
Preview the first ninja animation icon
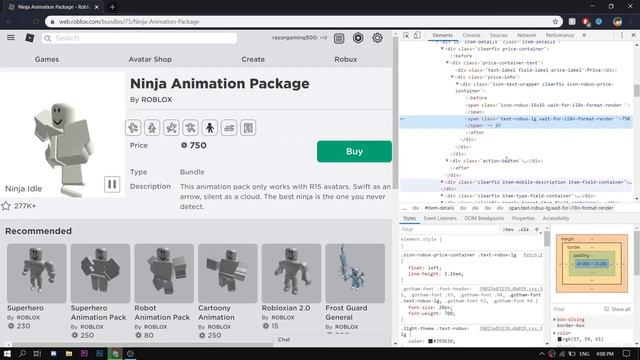pyautogui.click(x=133, y=128)
